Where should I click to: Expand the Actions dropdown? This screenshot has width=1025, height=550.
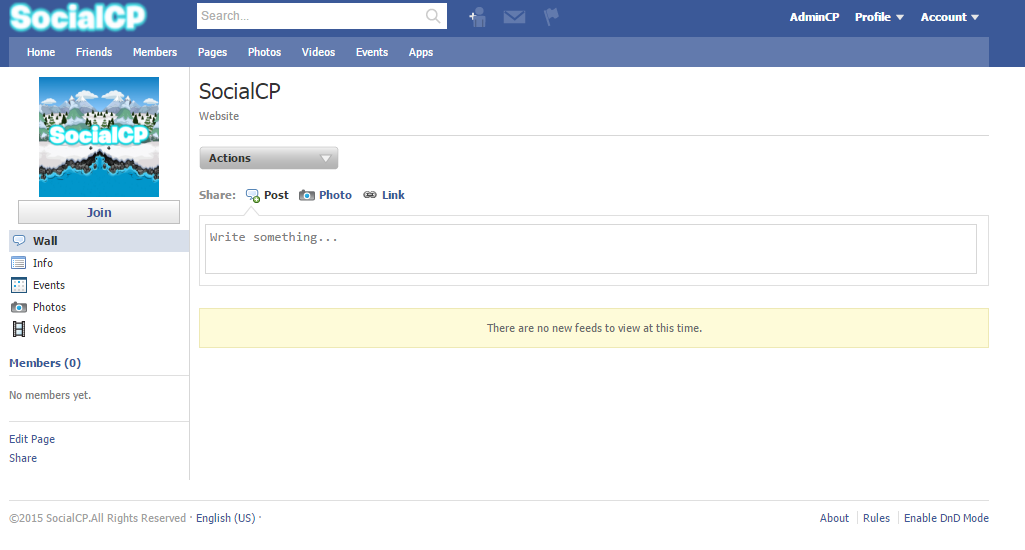269,158
